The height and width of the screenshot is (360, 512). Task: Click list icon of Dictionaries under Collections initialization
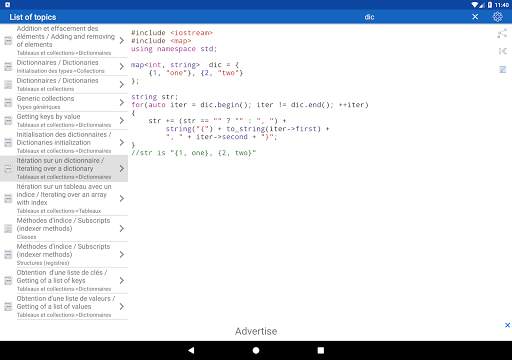(8, 67)
